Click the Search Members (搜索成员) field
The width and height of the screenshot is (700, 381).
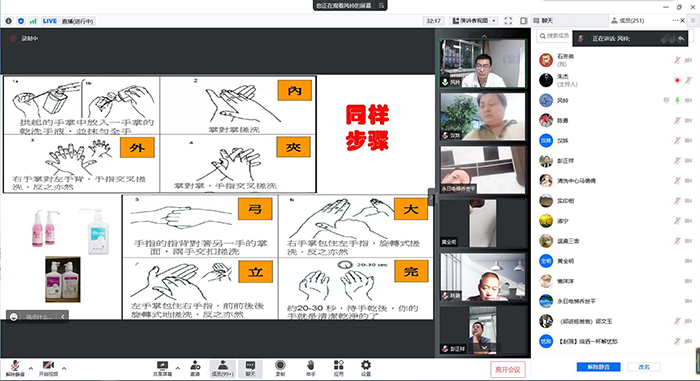click(554, 36)
